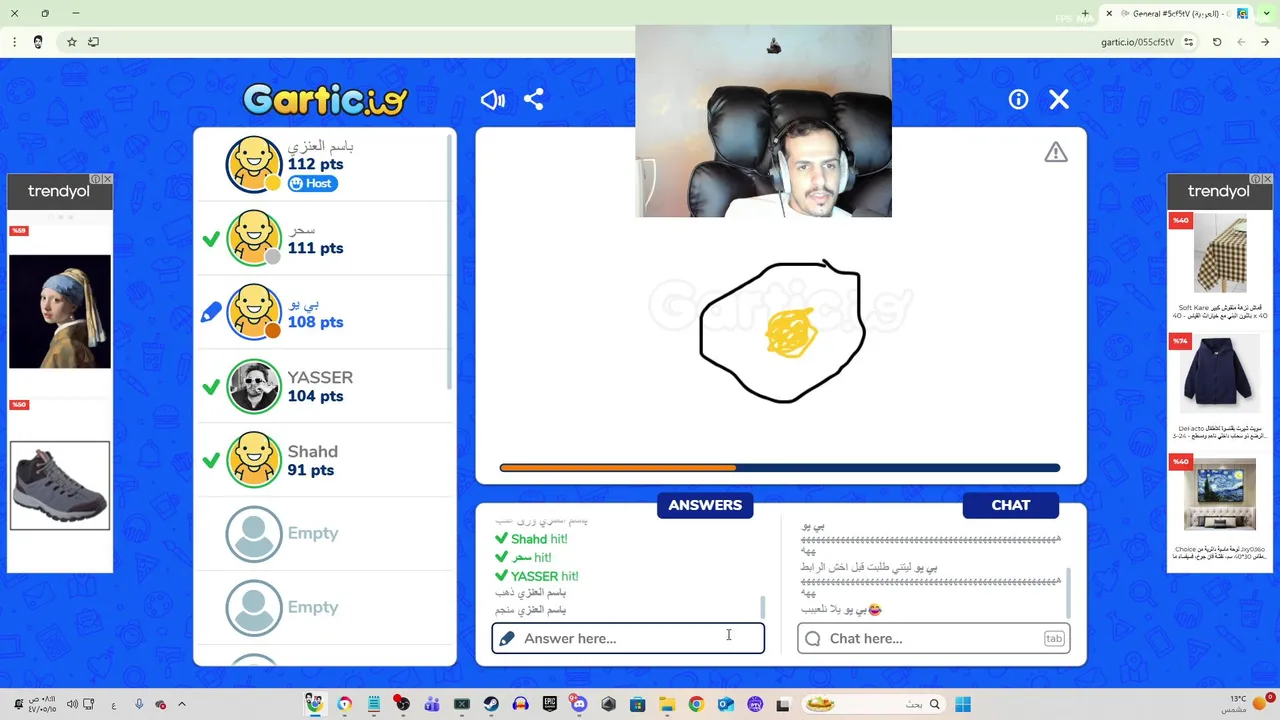This screenshot has width=1280, height=720.
Task: Open Microsoft Teams from the taskbar
Action: click(x=432, y=704)
